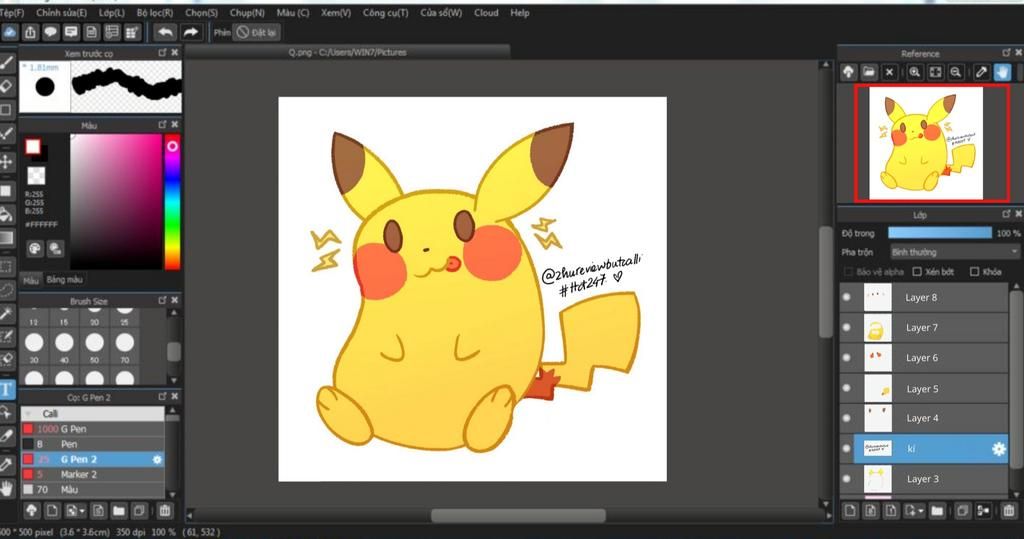Clear the Reference image with X icon
Screen dimensions: 1024x539
tap(889, 72)
